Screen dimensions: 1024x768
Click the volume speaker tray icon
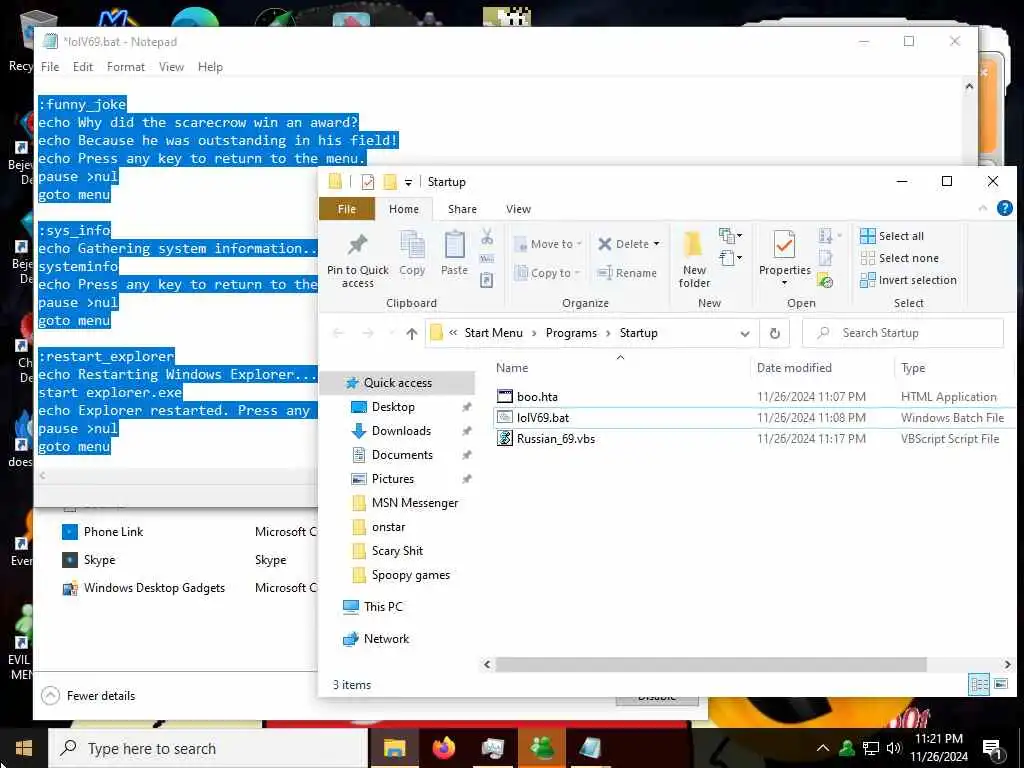tap(893, 748)
